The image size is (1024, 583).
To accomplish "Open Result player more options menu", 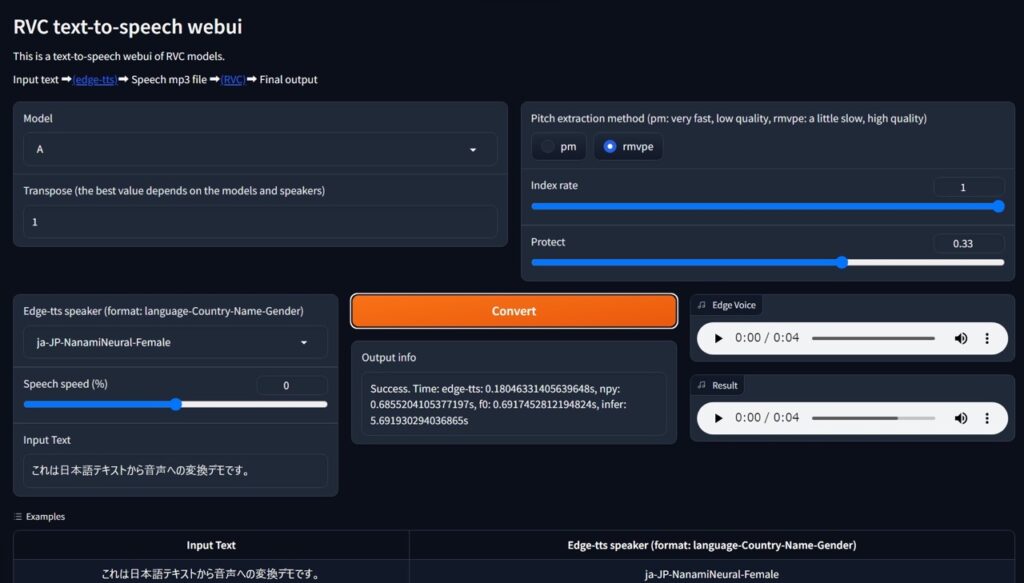I will 987,418.
